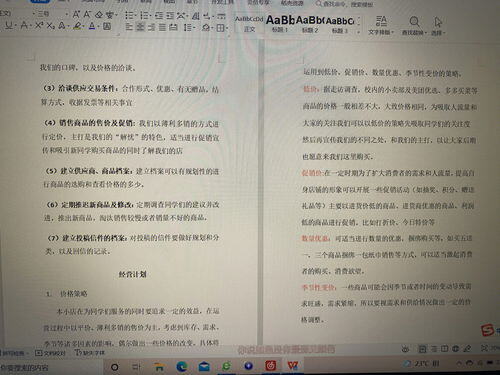Center align the text

(x=140, y=27)
